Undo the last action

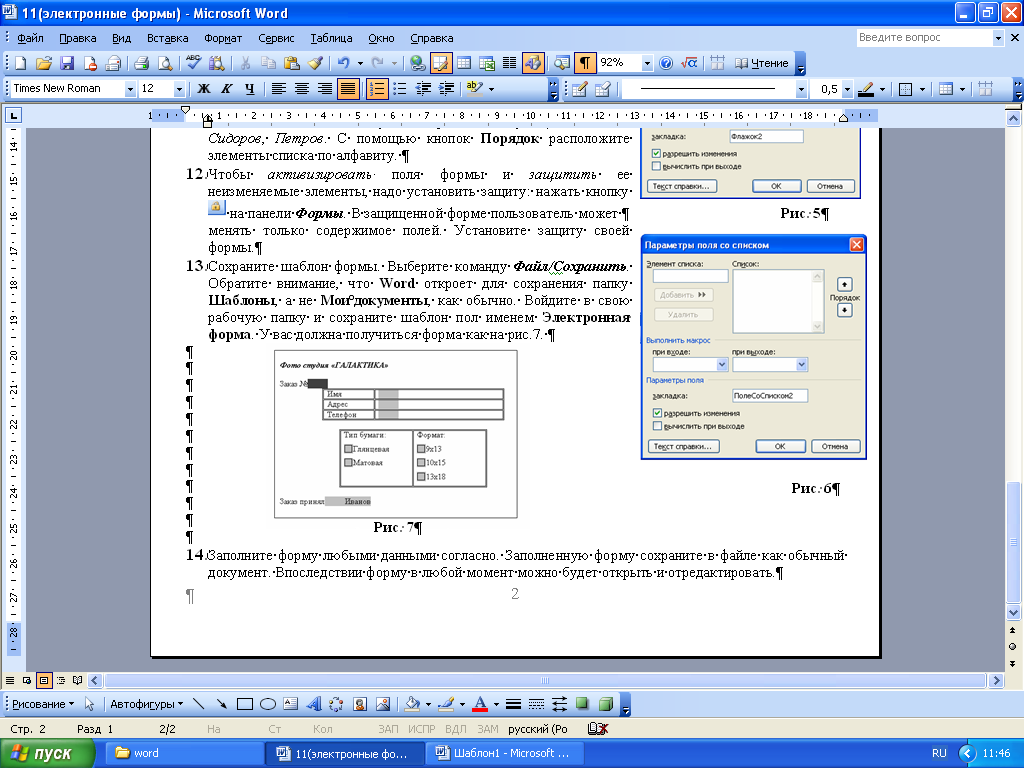[344, 63]
